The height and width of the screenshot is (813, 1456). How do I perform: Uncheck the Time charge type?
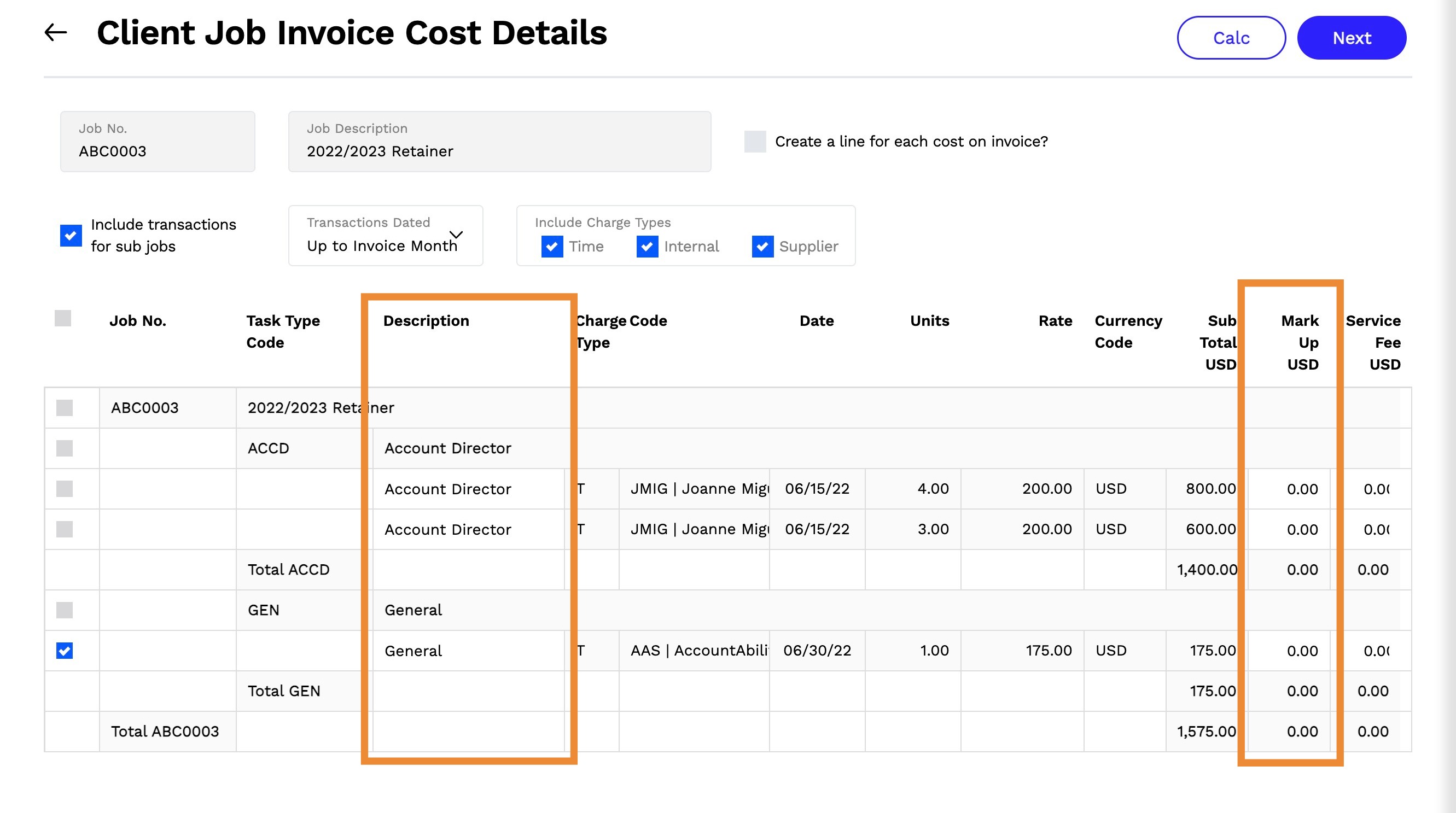coord(552,247)
